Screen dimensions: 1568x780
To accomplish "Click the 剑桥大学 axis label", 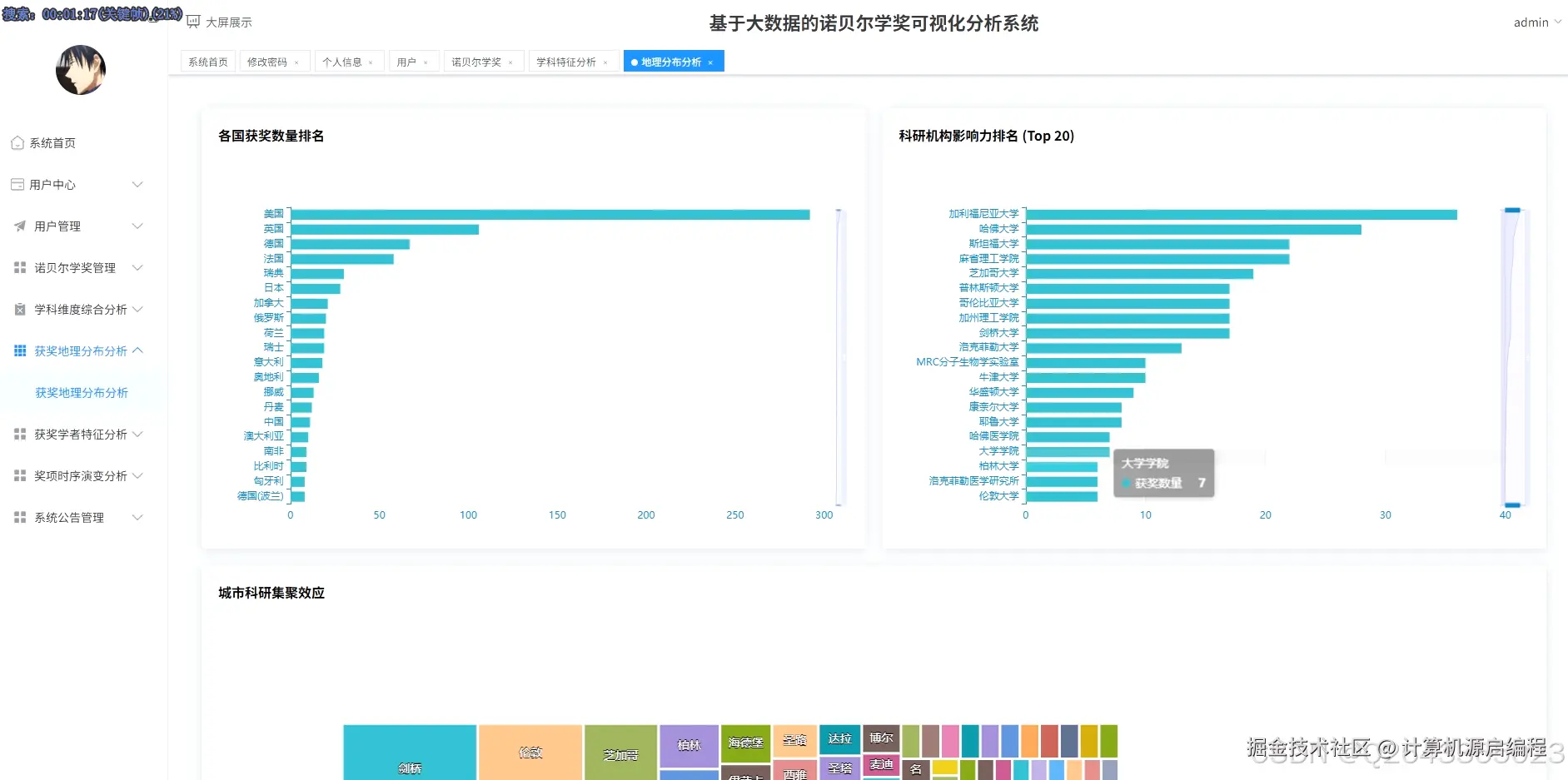I will point(998,333).
